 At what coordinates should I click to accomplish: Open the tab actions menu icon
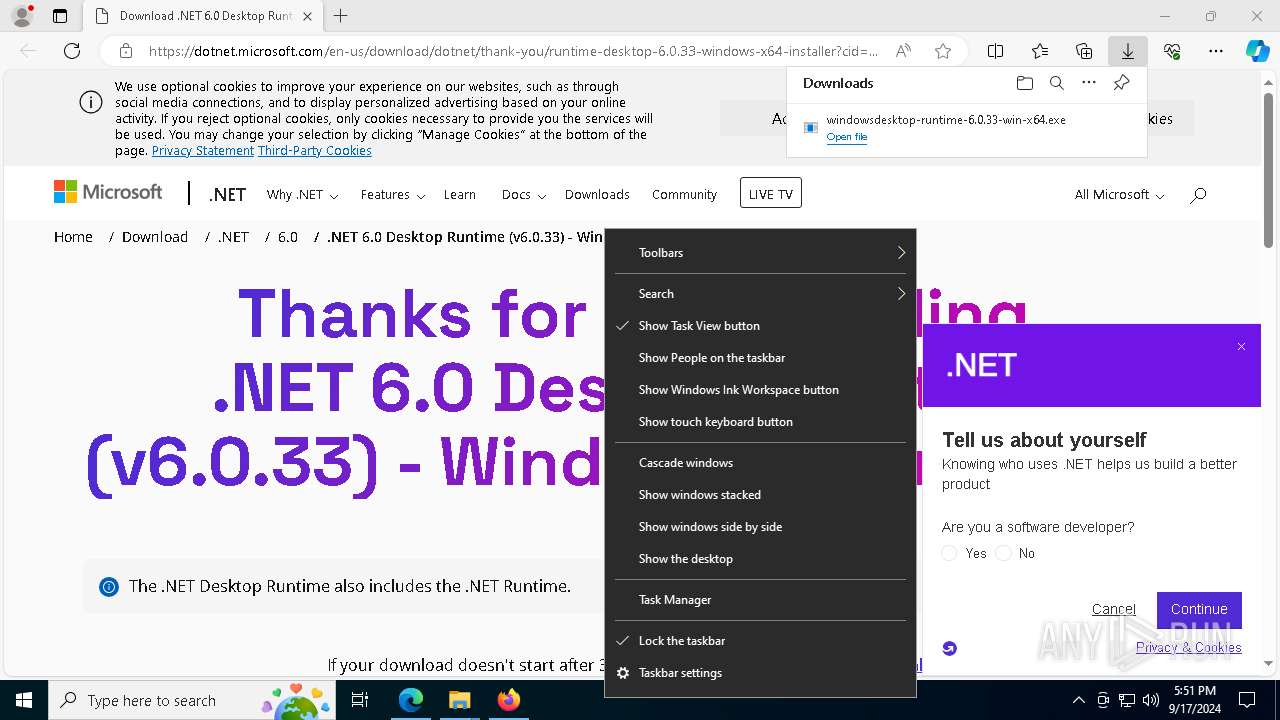[x=60, y=16]
